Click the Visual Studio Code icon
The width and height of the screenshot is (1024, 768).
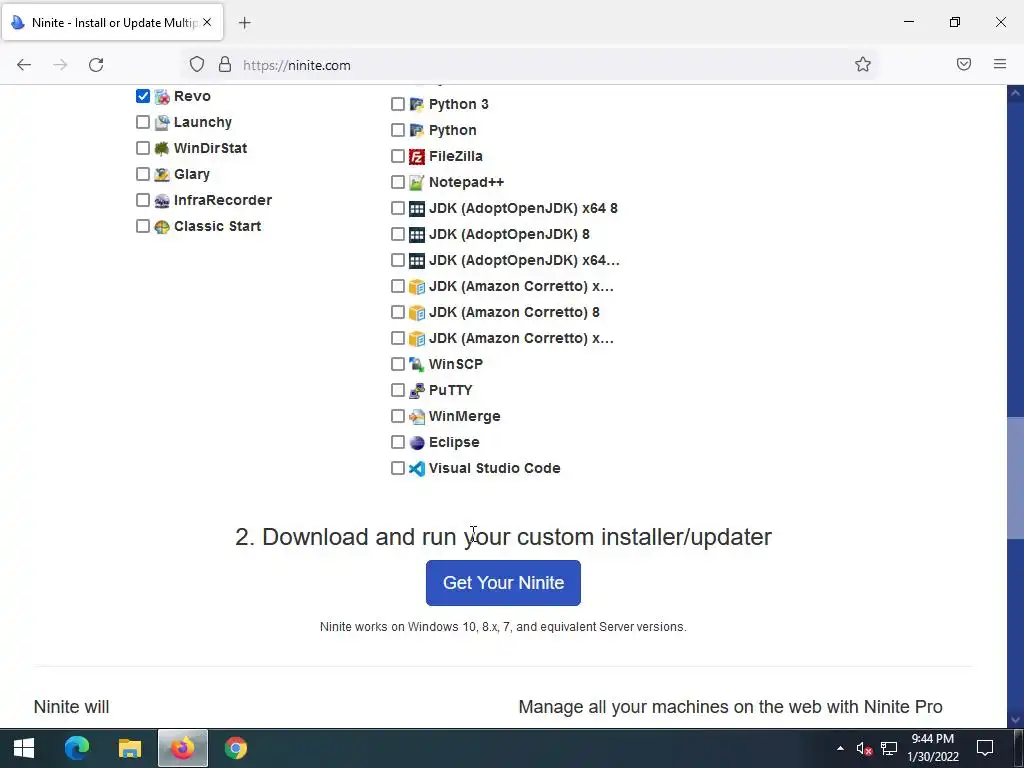pos(417,468)
